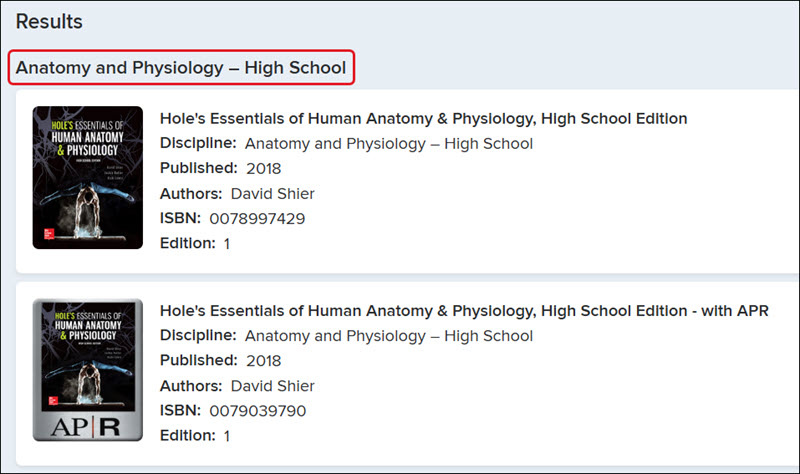Open Hole's Essentials High School Edition - with APR title
Image resolution: width=800 pixels, height=474 pixels.
464,311
